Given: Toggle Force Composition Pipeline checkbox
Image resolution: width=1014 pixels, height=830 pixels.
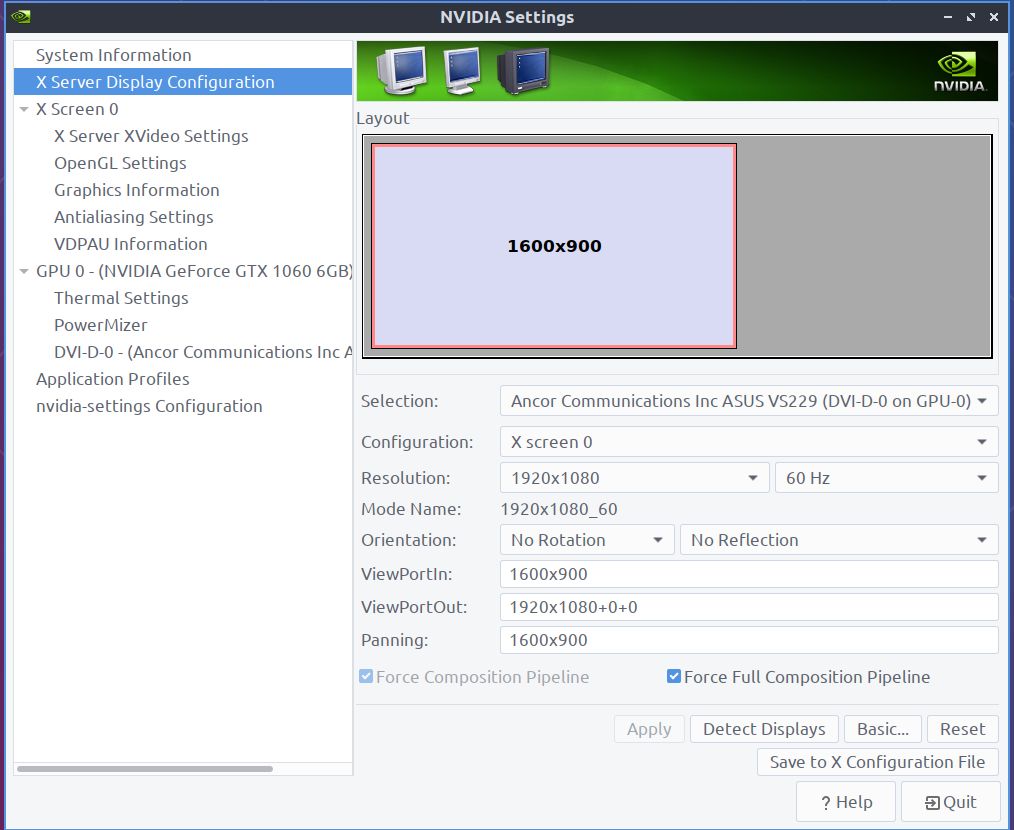Looking at the screenshot, I should pyautogui.click(x=366, y=677).
